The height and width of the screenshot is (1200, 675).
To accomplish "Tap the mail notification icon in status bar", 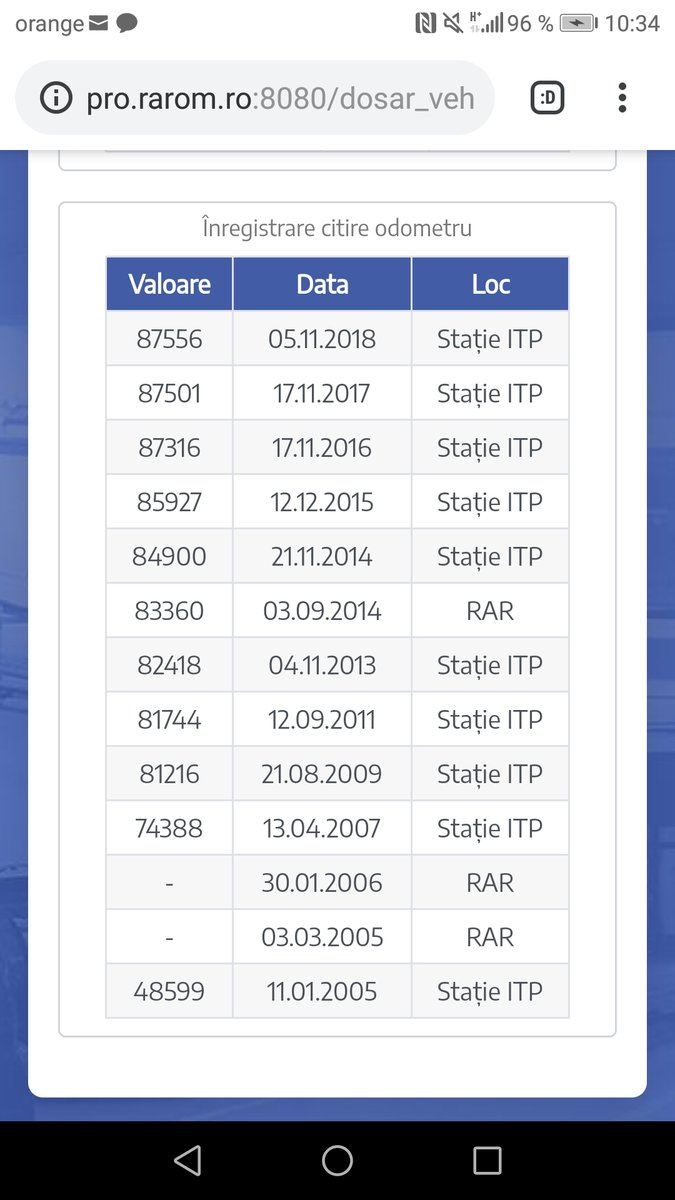I will point(98,23).
